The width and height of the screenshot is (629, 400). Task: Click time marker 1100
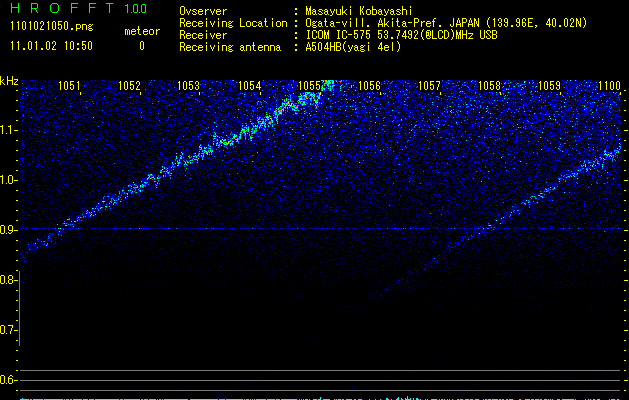point(609,86)
